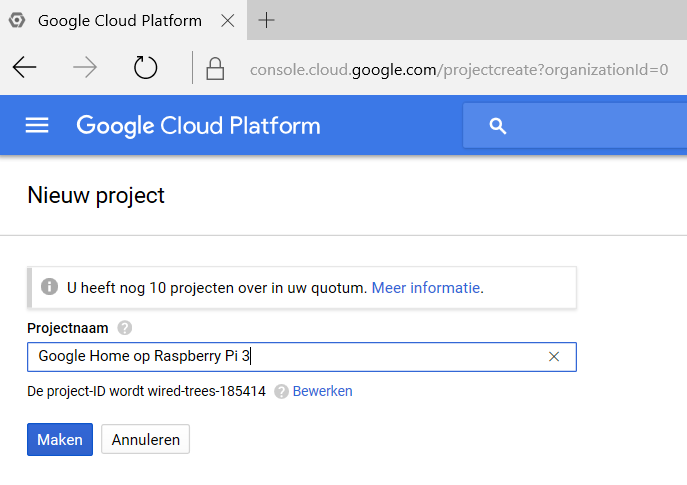Open the Meer informatie link
The width and height of the screenshot is (687, 485).
click(x=427, y=288)
